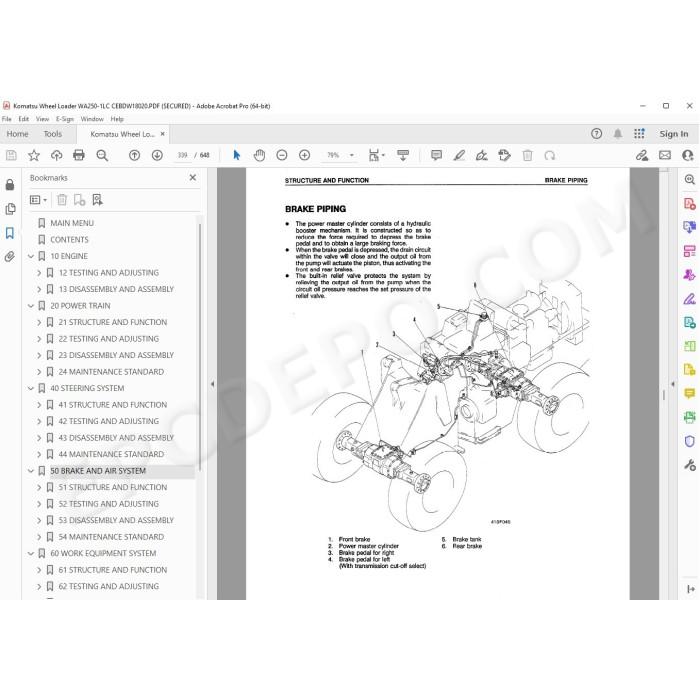Open the zoom percentage dropdown
700x700 pixels.
pos(352,155)
